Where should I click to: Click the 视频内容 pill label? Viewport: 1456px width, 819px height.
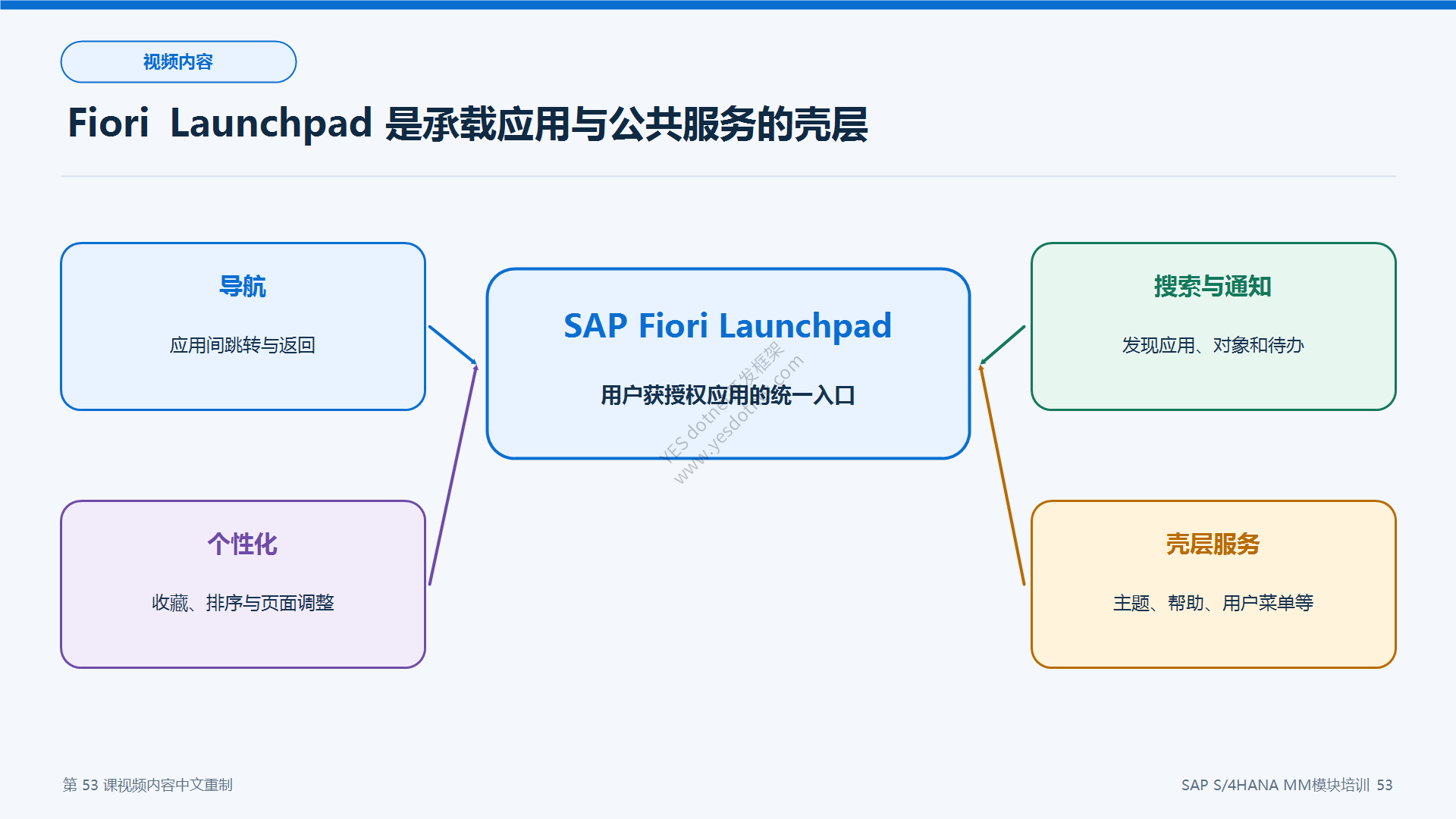pos(178,61)
